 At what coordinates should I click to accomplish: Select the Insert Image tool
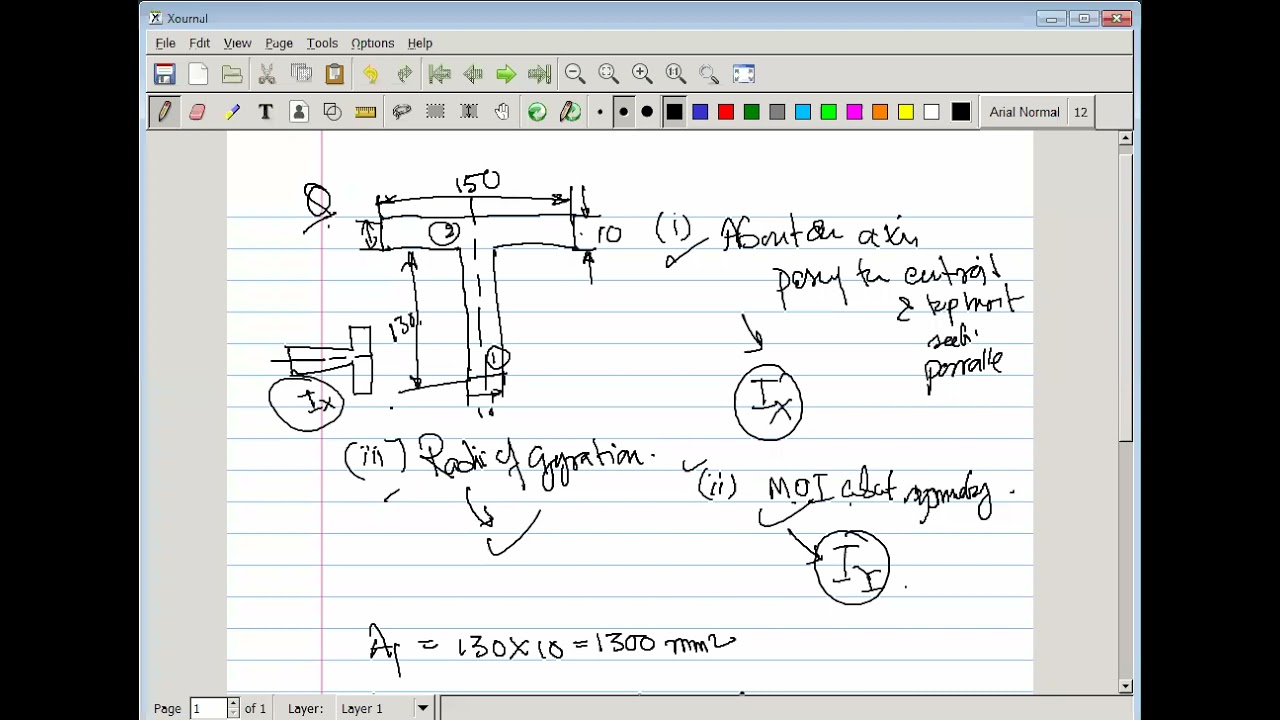coord(299,112)
